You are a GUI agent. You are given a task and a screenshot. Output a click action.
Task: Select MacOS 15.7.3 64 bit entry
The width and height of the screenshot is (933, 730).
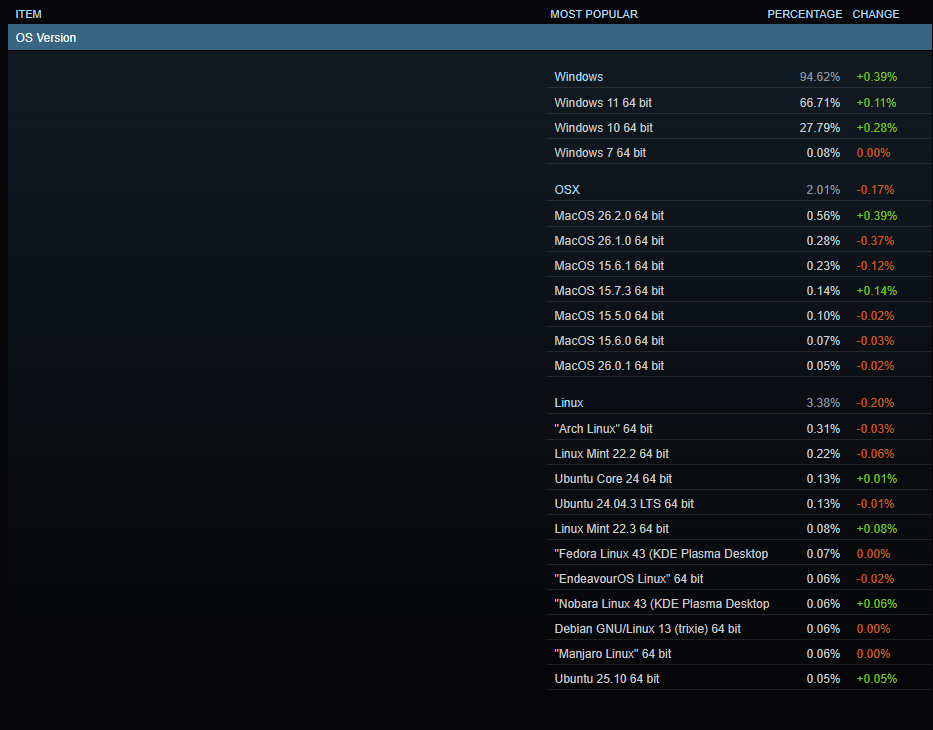click(609, 291)
